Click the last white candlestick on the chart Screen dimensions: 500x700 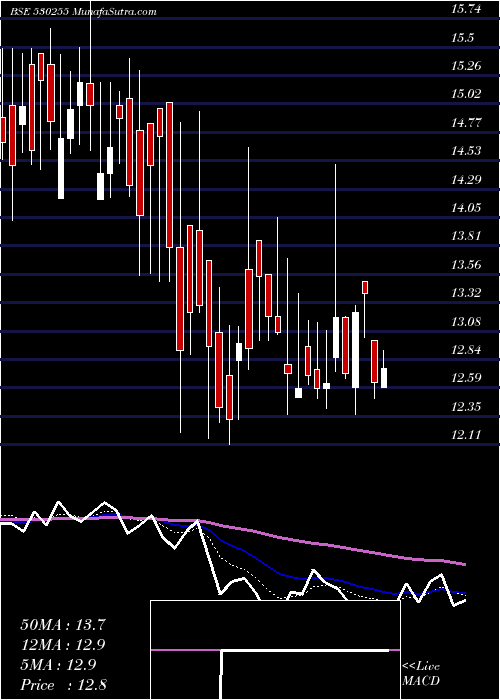[384, 378]
